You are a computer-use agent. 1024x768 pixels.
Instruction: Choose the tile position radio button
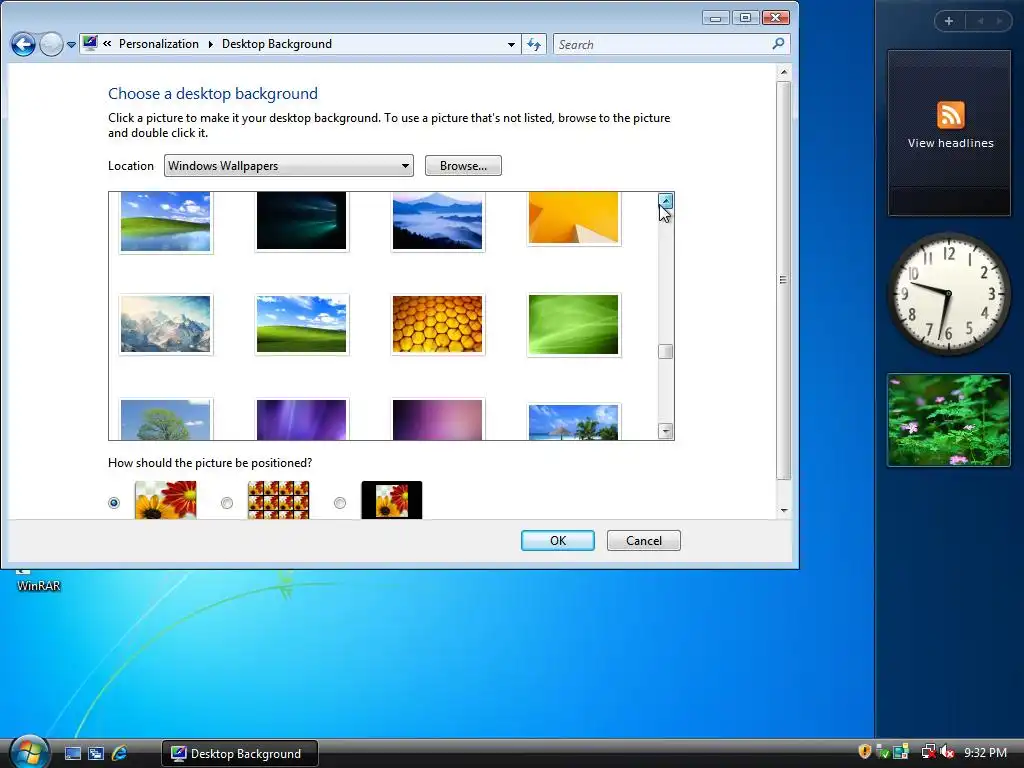coord(227,503)
